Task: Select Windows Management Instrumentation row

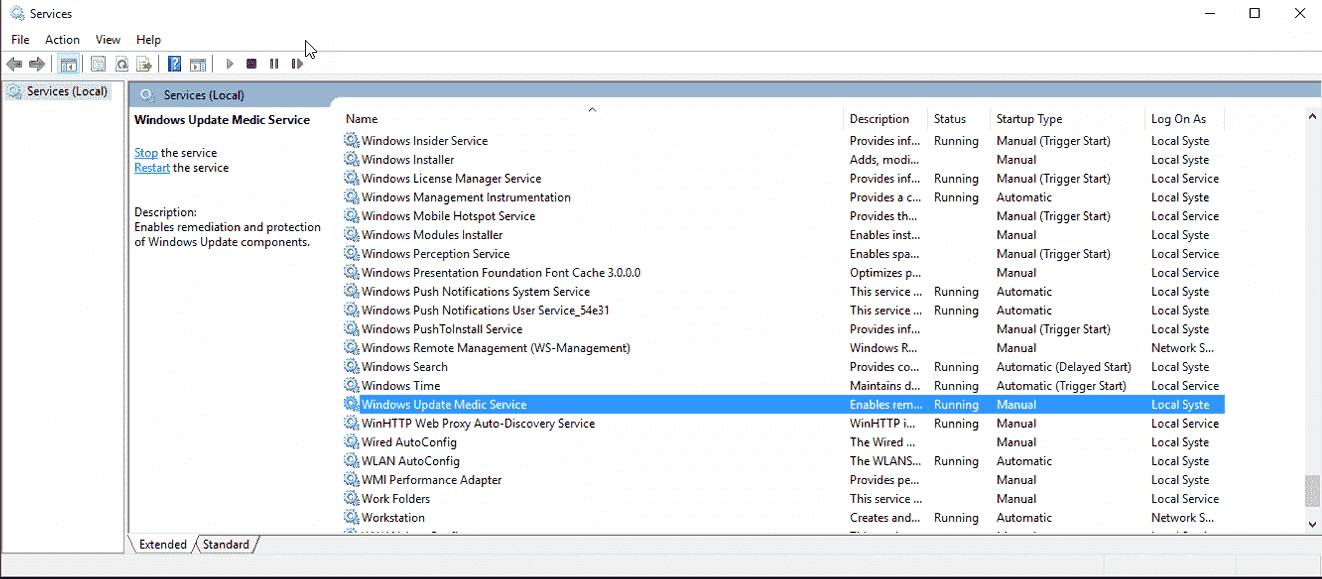Action: coord(783,198)
